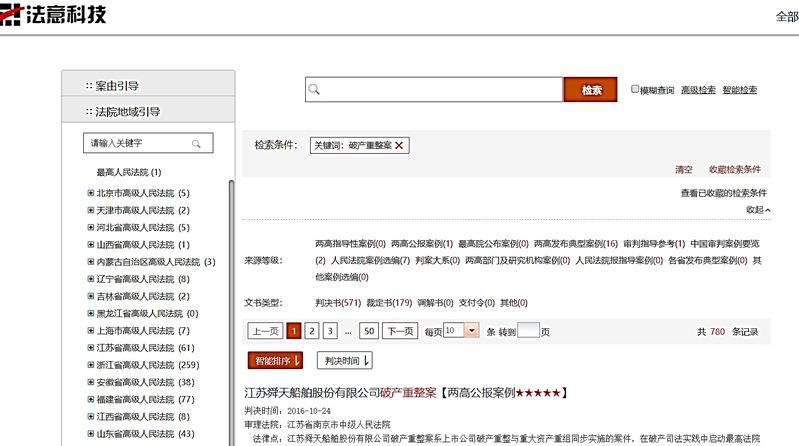The image size is (799, 446).
Task: Expand the 浙江省高级人民法院 tree node
Action: 91,365
